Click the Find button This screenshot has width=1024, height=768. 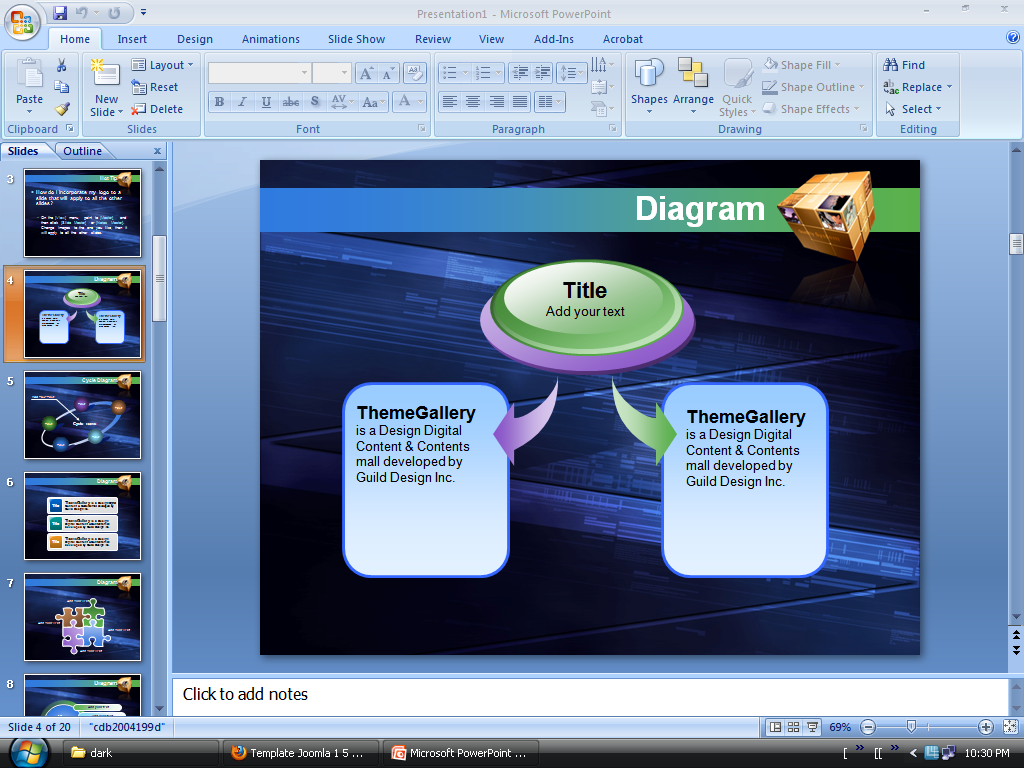pyautogui.click(x=904, y=65)
